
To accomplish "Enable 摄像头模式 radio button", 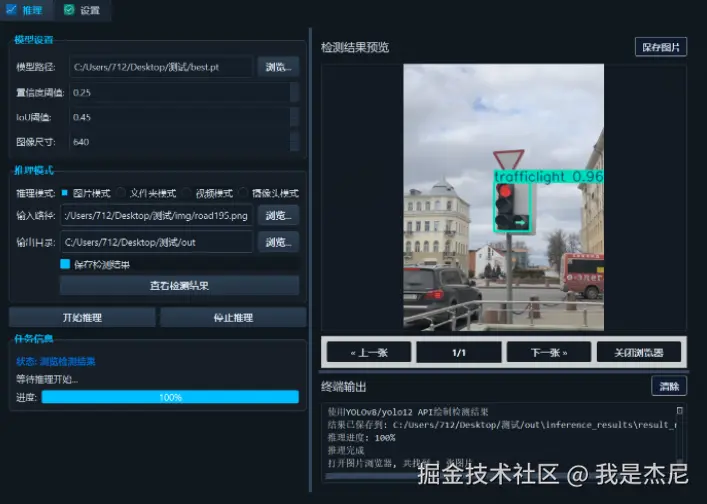I will pyautogui.click(x=244, y=193).
